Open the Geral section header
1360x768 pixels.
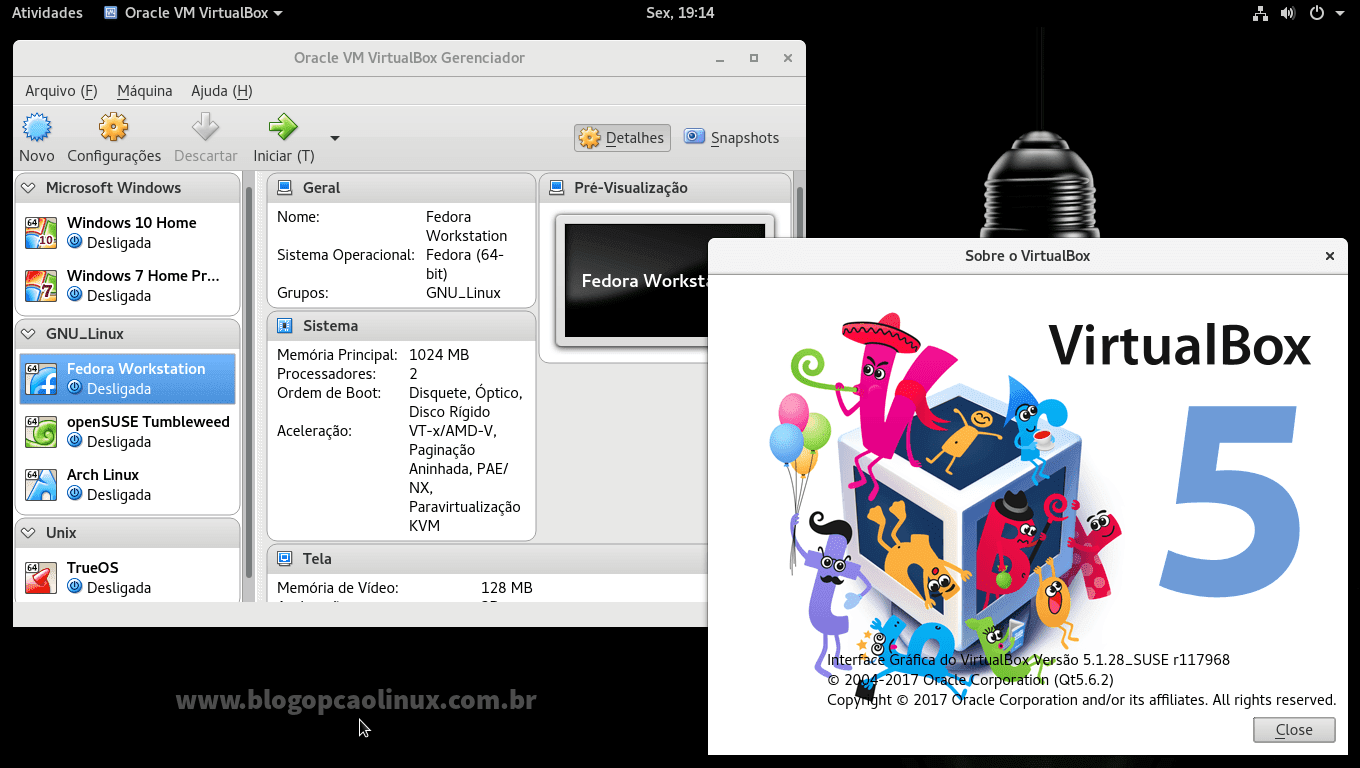click(x=402, y=188)
